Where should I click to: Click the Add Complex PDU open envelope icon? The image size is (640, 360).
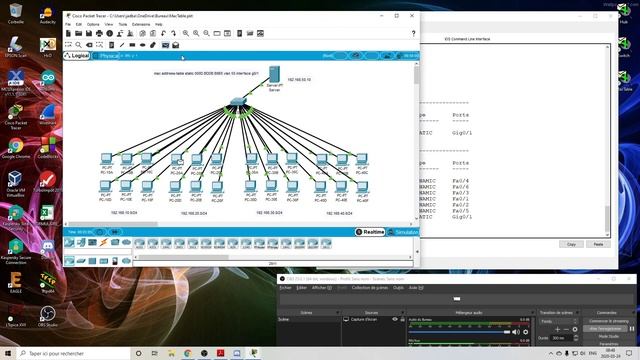coord(176,45)
